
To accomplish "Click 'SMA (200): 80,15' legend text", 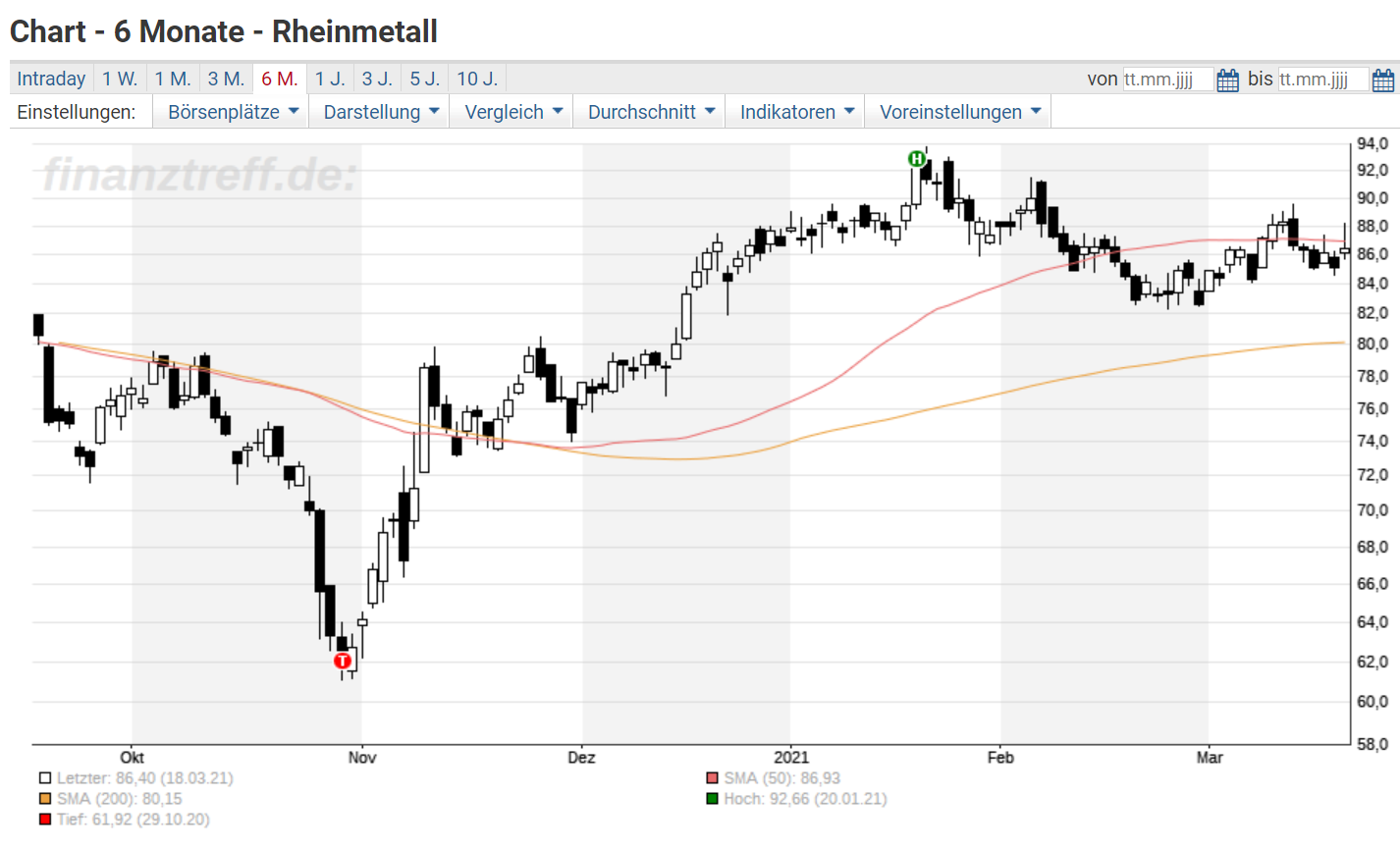I will 119,799.
